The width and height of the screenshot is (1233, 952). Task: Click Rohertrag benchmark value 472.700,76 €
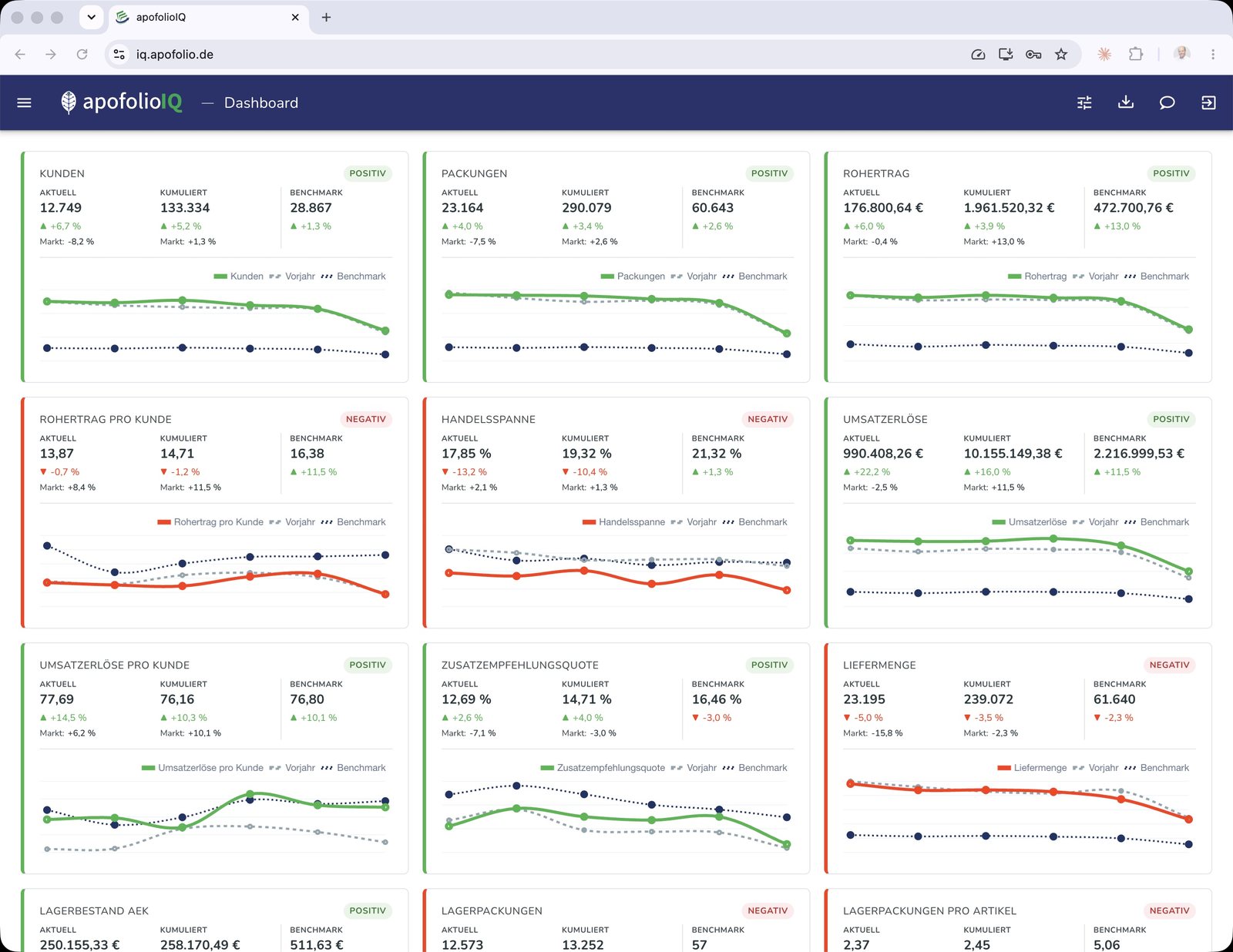[x=1134, y=208]
